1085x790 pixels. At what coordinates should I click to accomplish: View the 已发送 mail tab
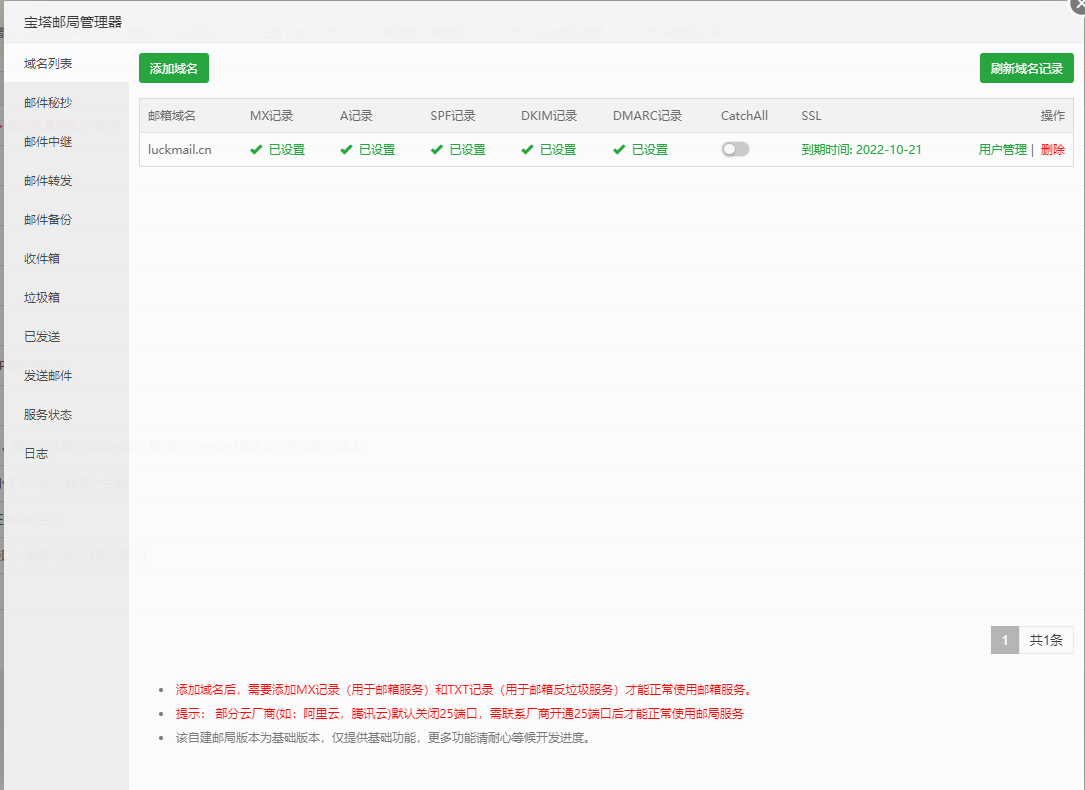[66, 336]
